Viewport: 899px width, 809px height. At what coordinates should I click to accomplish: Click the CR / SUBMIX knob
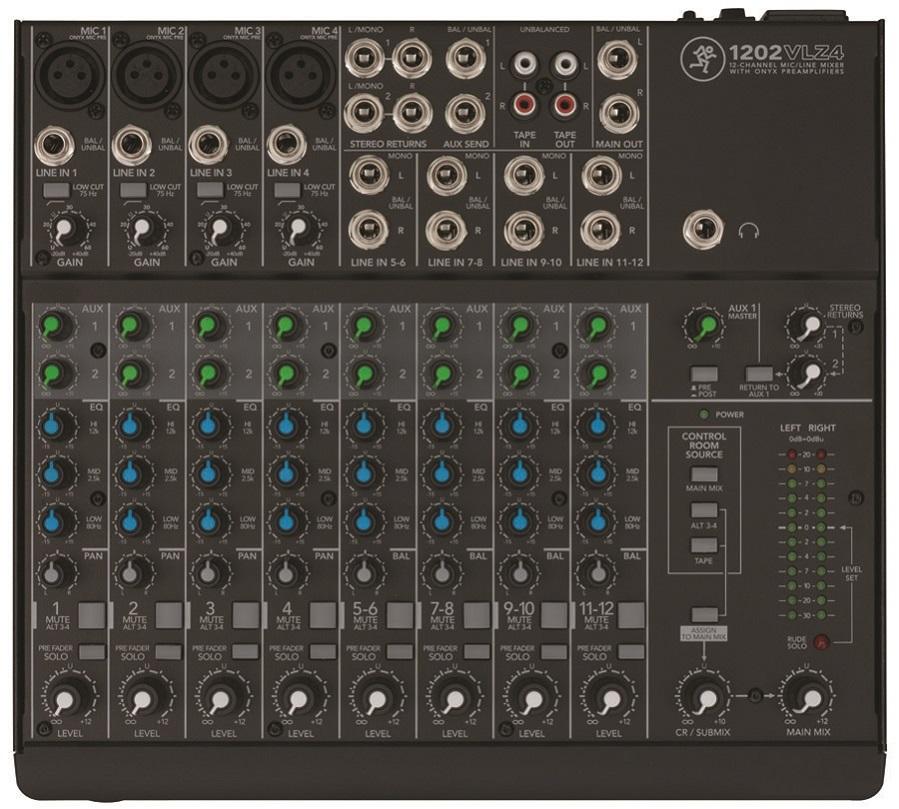[x=703, y=695]
